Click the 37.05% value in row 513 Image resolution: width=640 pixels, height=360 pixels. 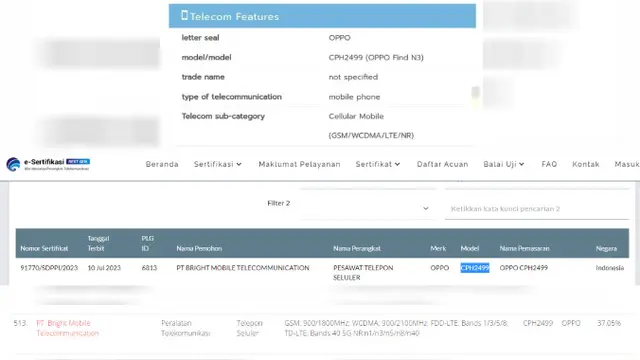pos(609,323)
